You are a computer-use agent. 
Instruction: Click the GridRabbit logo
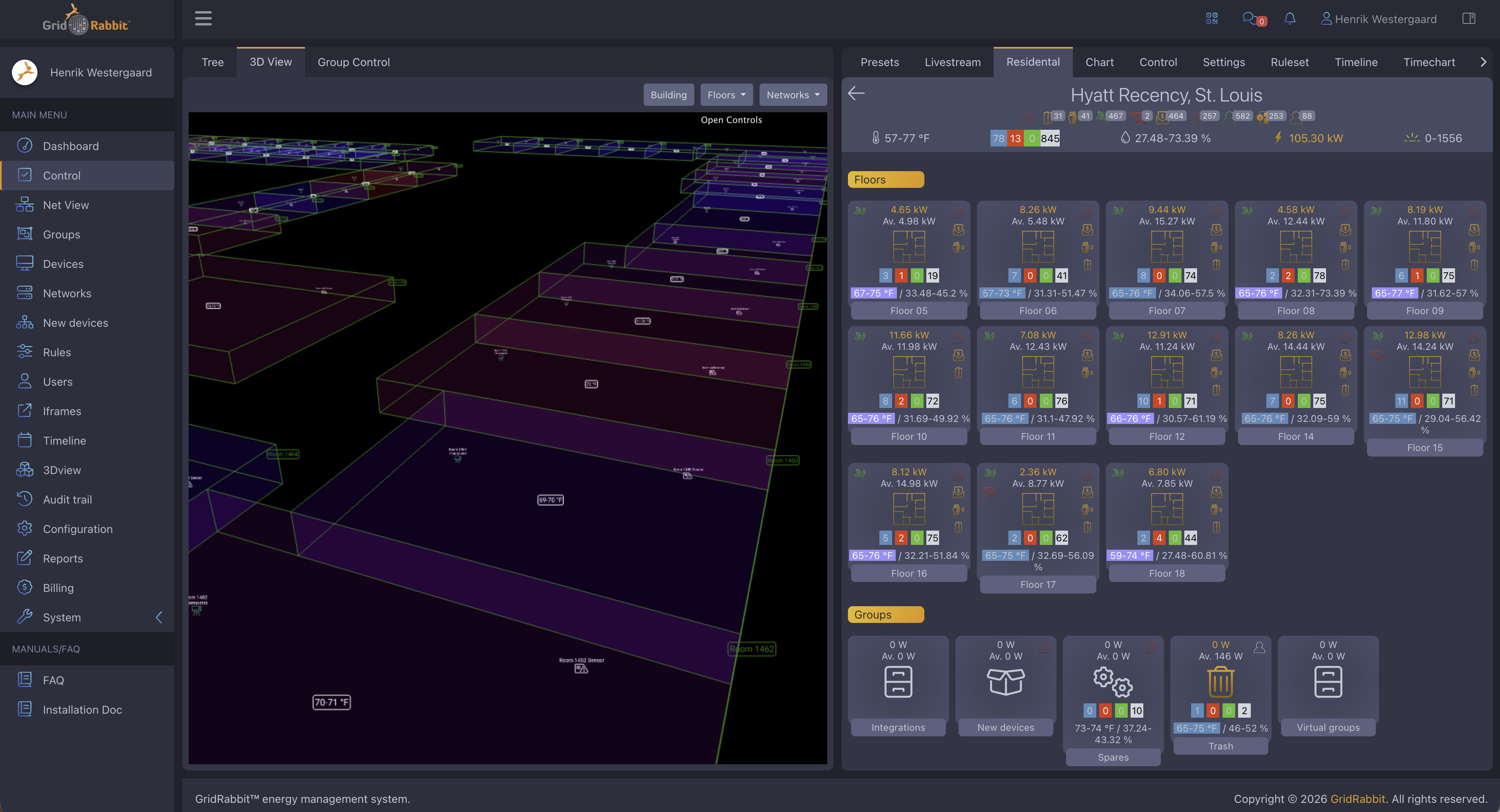(x=86, y=20)
